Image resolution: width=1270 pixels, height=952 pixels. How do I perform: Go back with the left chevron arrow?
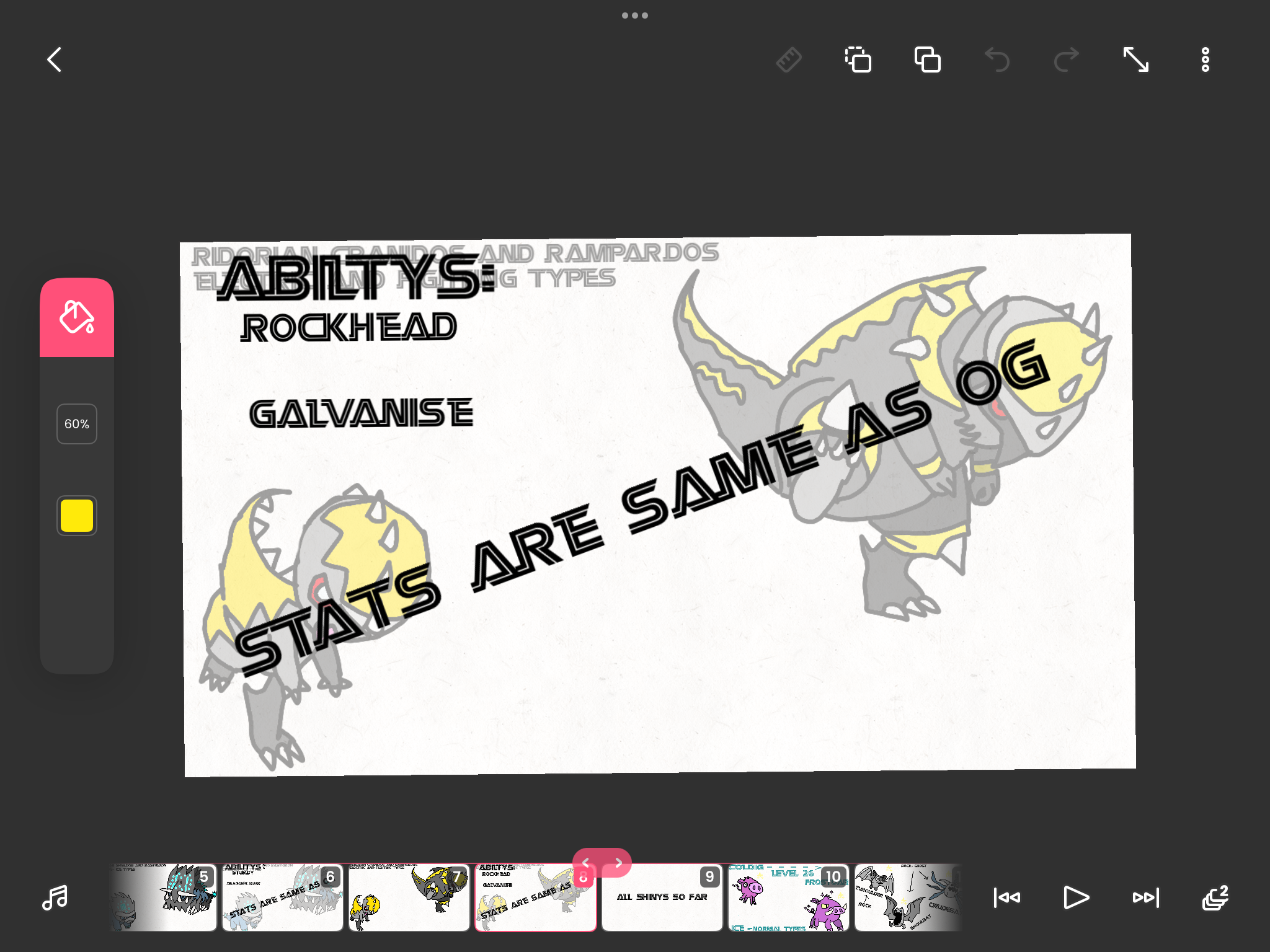click(x=55, y=60)
